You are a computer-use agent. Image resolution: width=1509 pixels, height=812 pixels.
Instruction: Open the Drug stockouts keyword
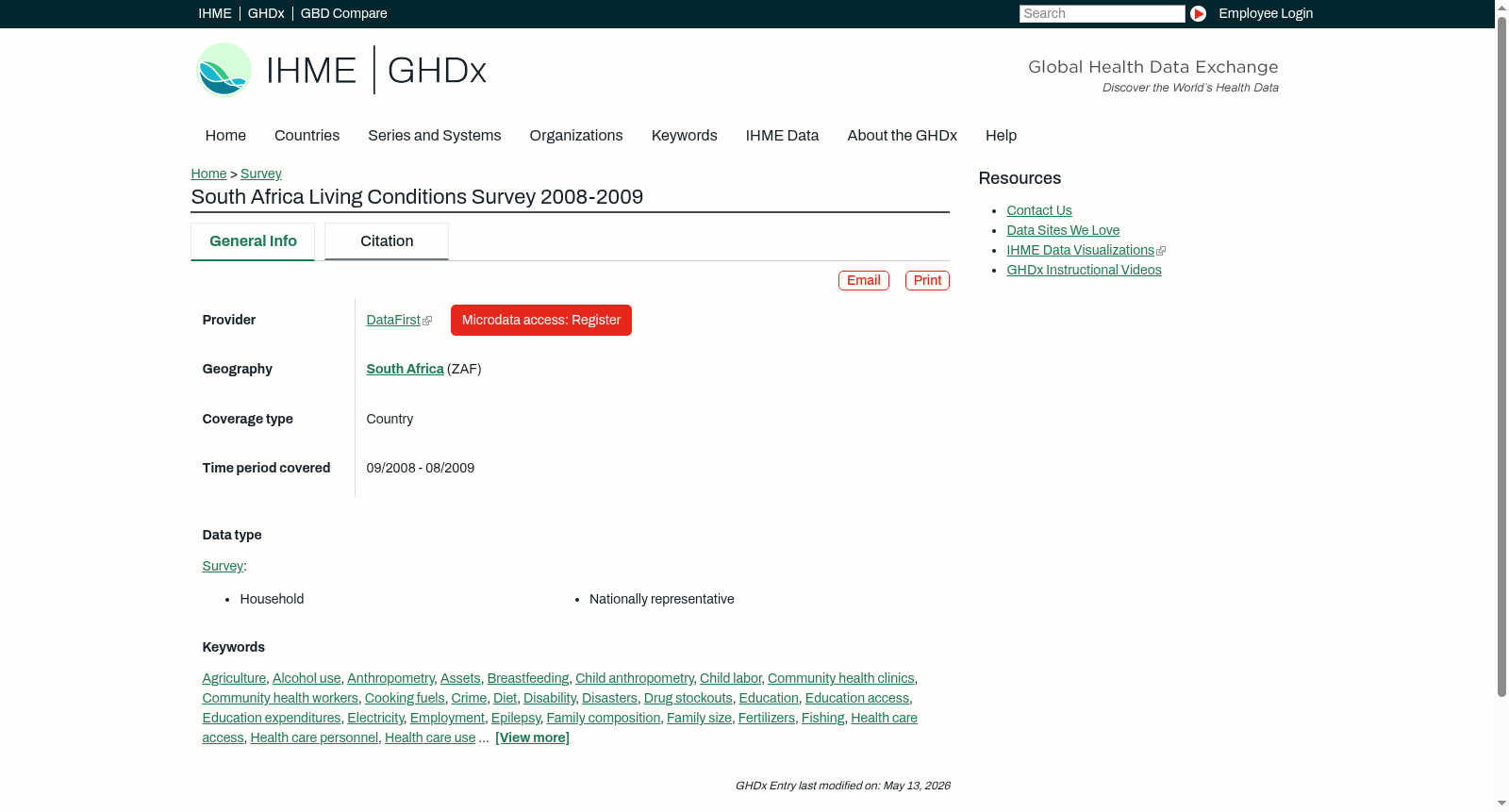click(x=688, y=698)
